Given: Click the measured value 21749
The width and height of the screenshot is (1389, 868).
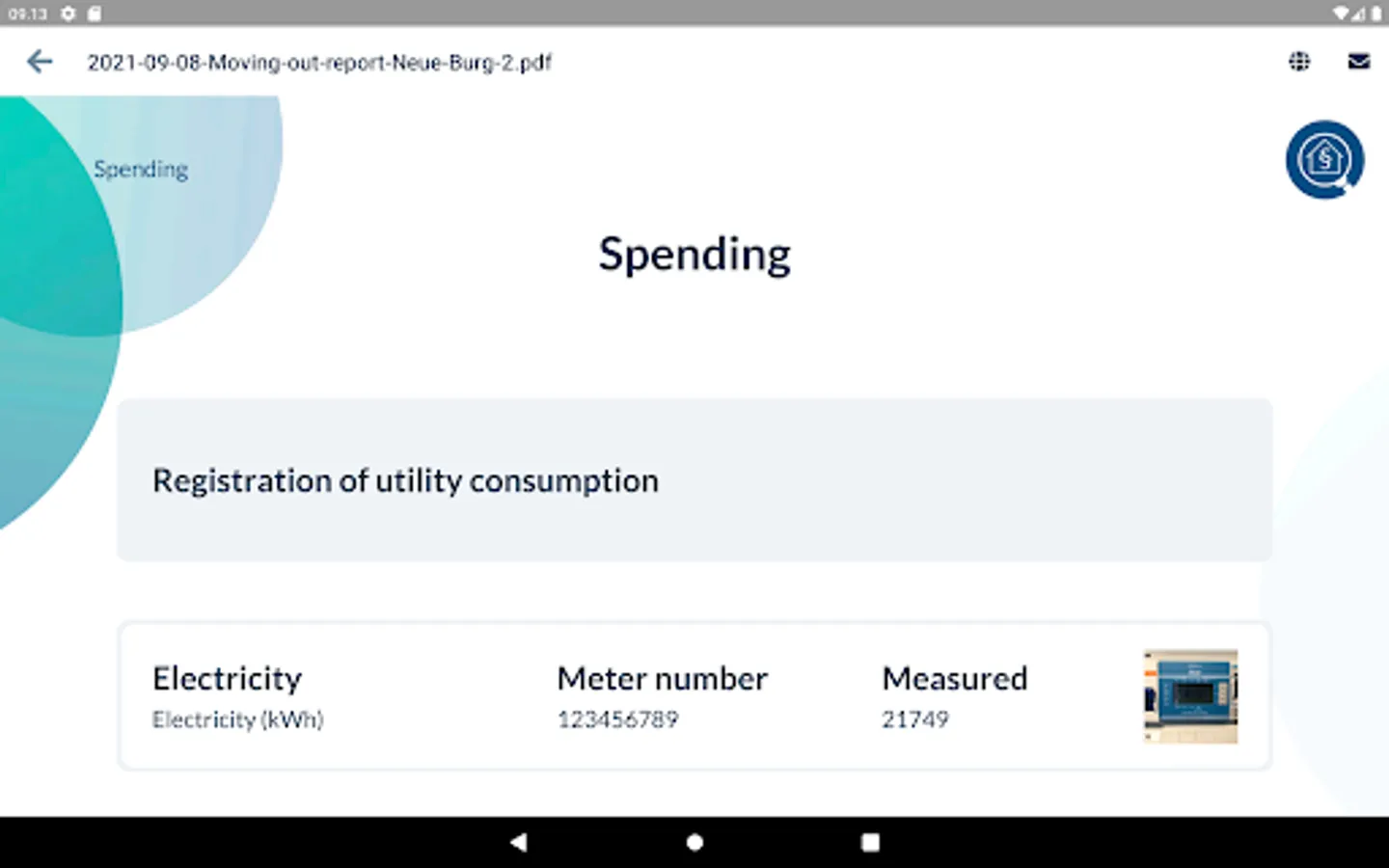Looking at the screenshot, I should coord(914,719).
